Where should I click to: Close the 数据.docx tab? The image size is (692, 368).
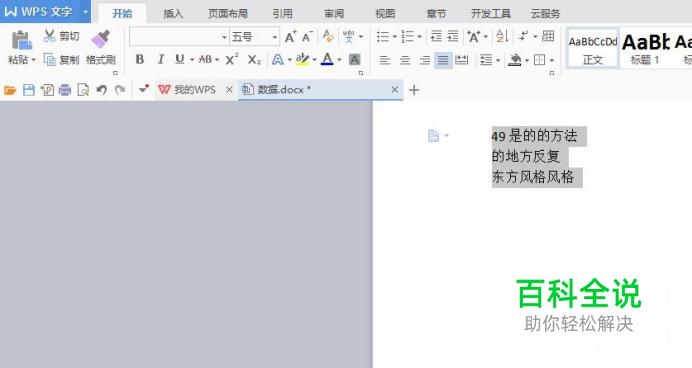click(395, 90)
